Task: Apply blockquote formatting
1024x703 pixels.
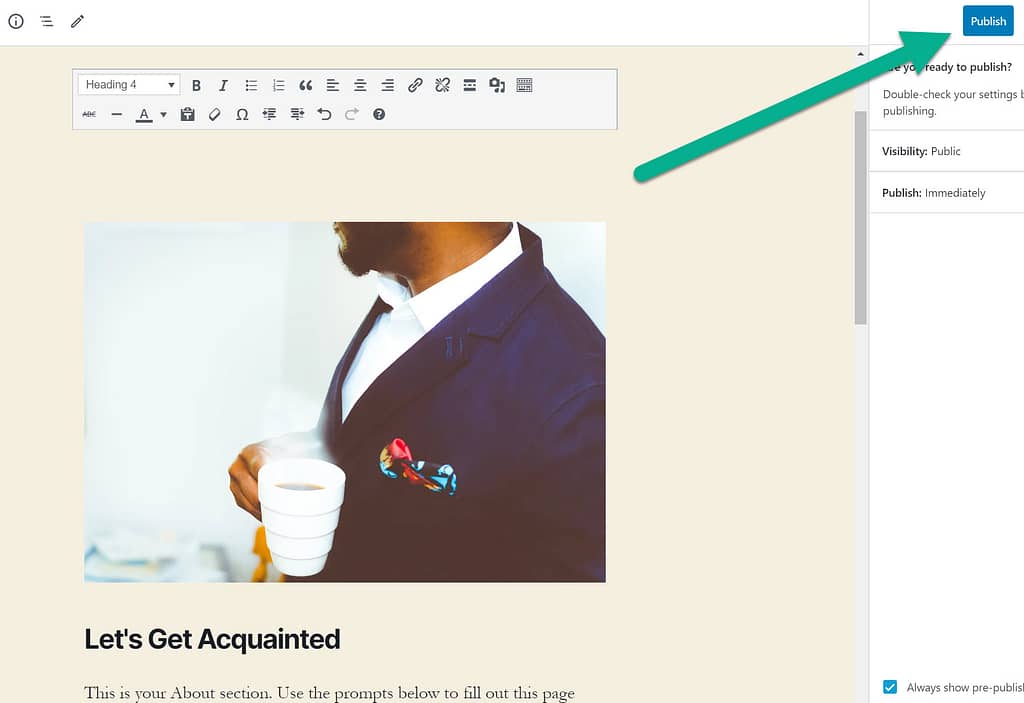Action: coord(306,85)
